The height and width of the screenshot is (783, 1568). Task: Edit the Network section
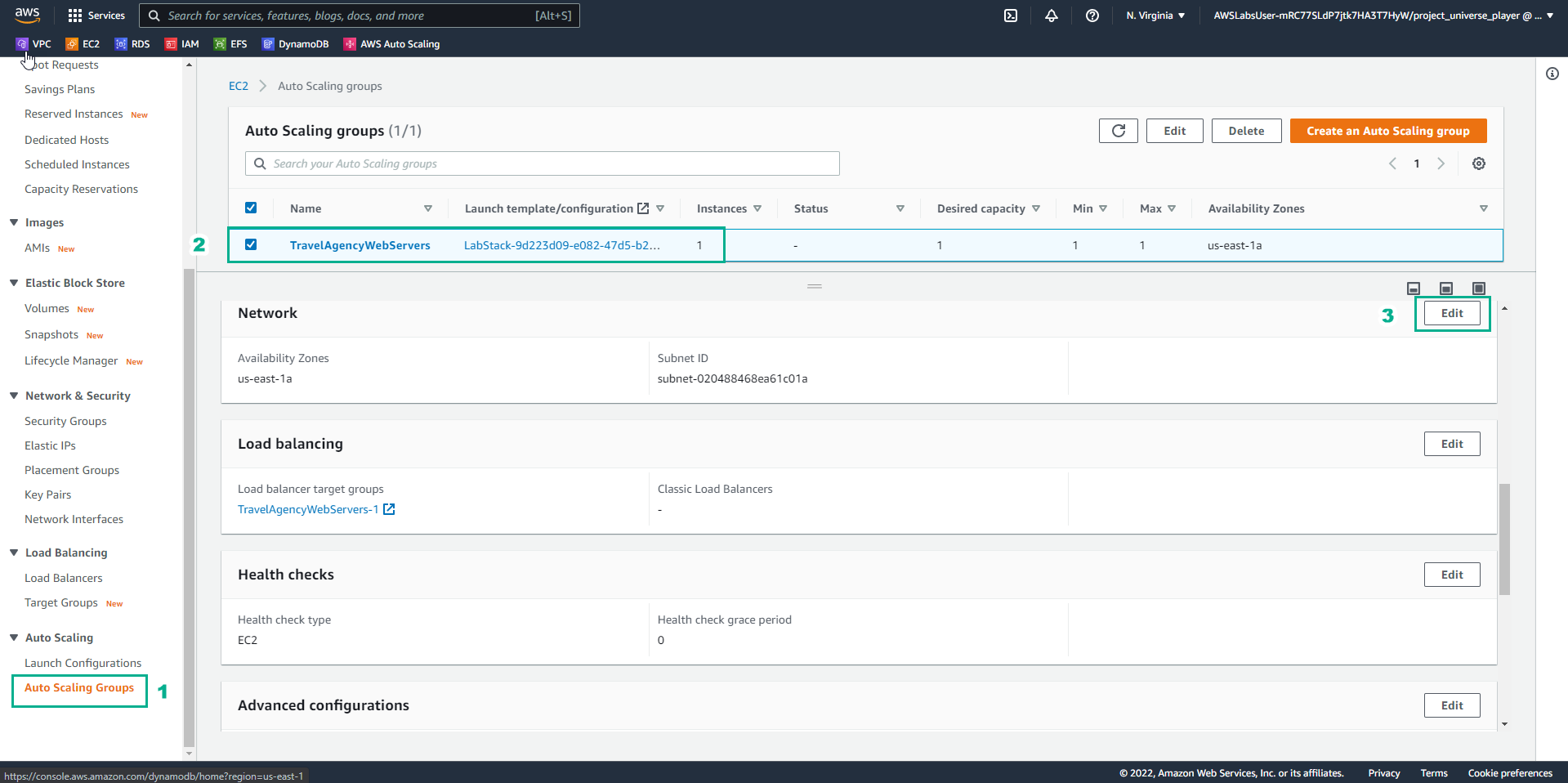click(x=1452, y=313)
